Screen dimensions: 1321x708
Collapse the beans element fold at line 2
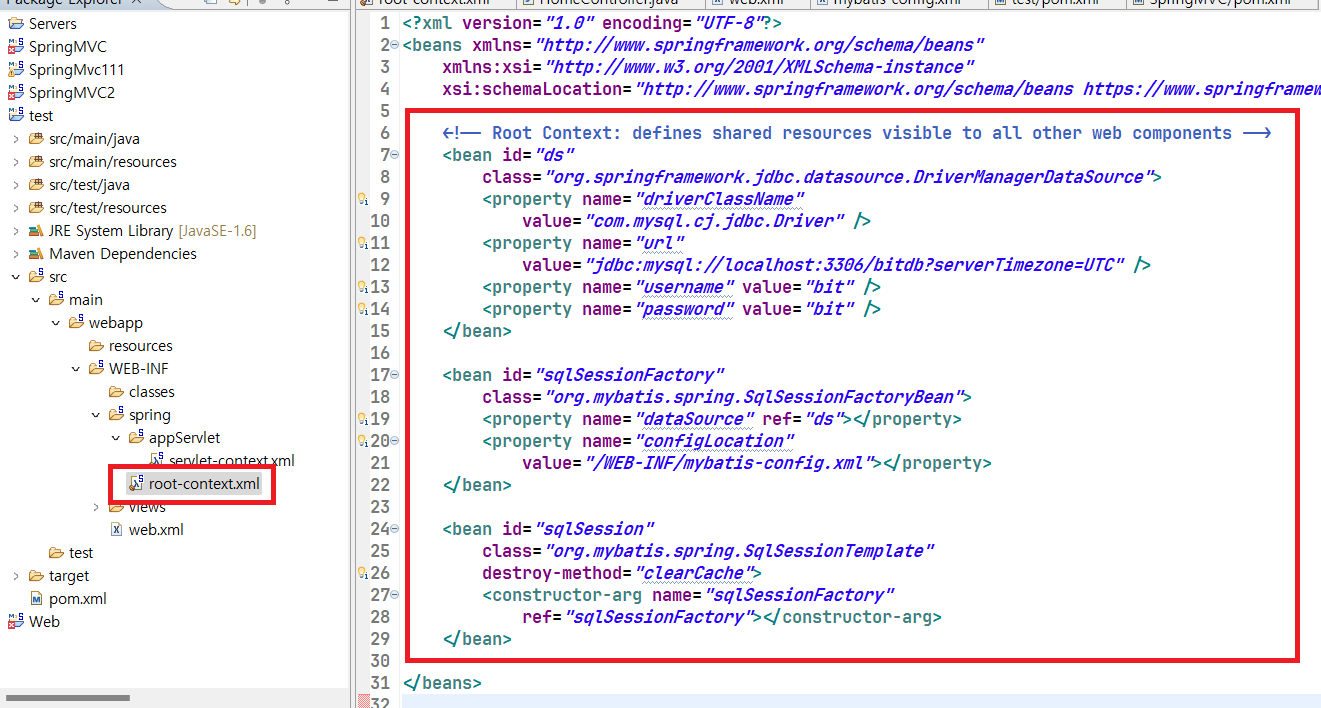coord(395,45)
